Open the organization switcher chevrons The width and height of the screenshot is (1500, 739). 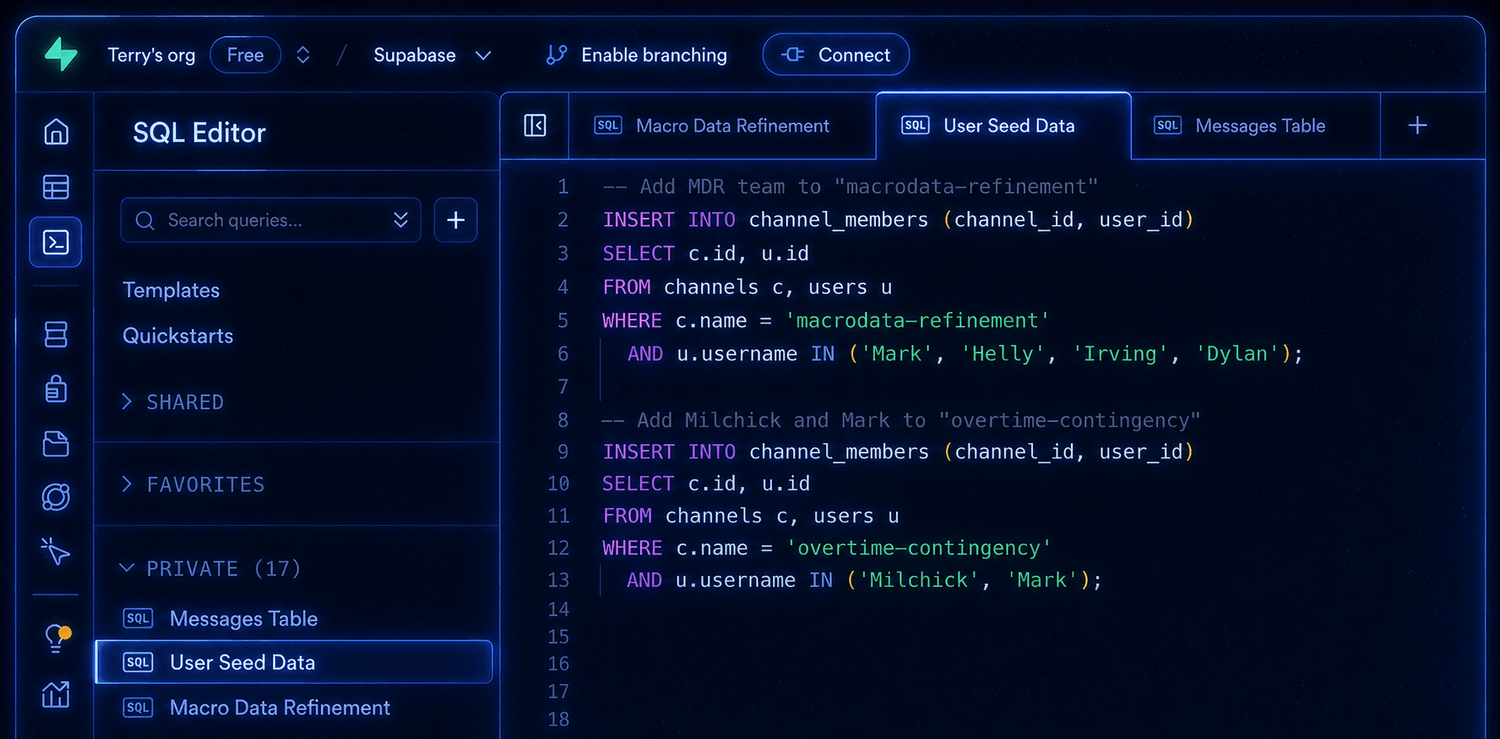(303, 55)
